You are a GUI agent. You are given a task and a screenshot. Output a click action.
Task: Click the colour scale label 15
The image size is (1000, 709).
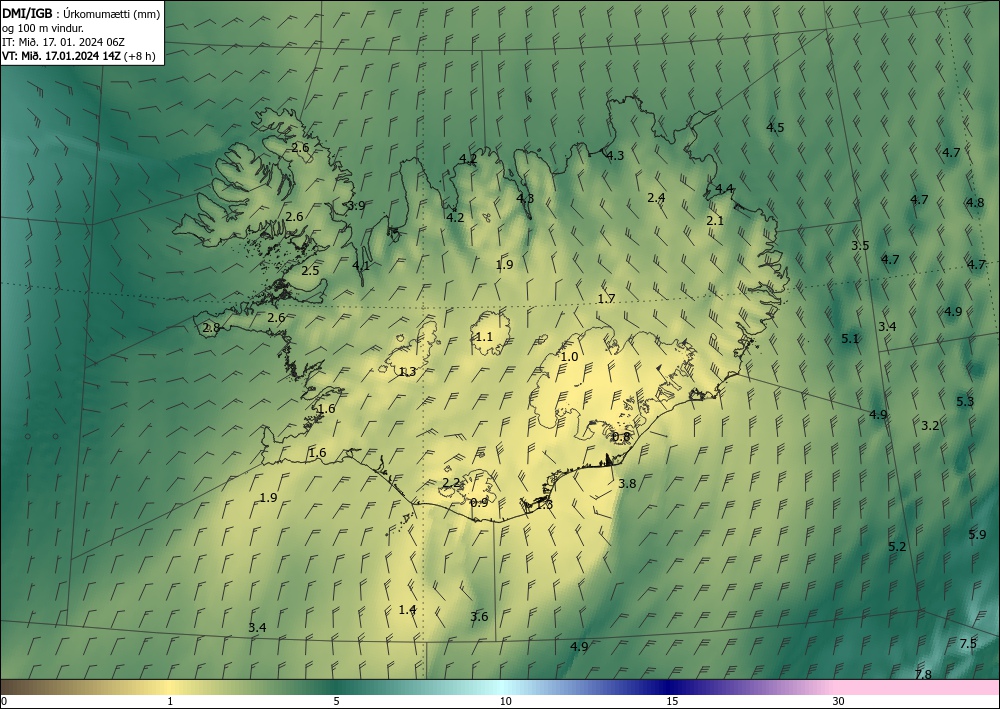click(x=672, y=701)
